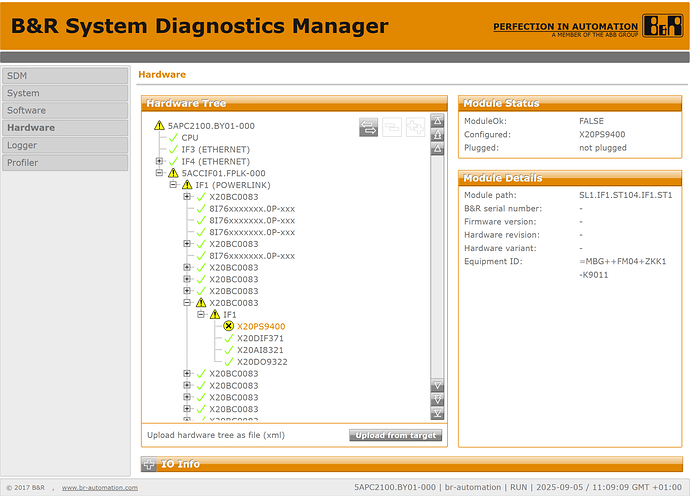The image size is (690, 496).
Task: Collapse the warning-flagged X20BC0083 node
Action: point(187,302)
